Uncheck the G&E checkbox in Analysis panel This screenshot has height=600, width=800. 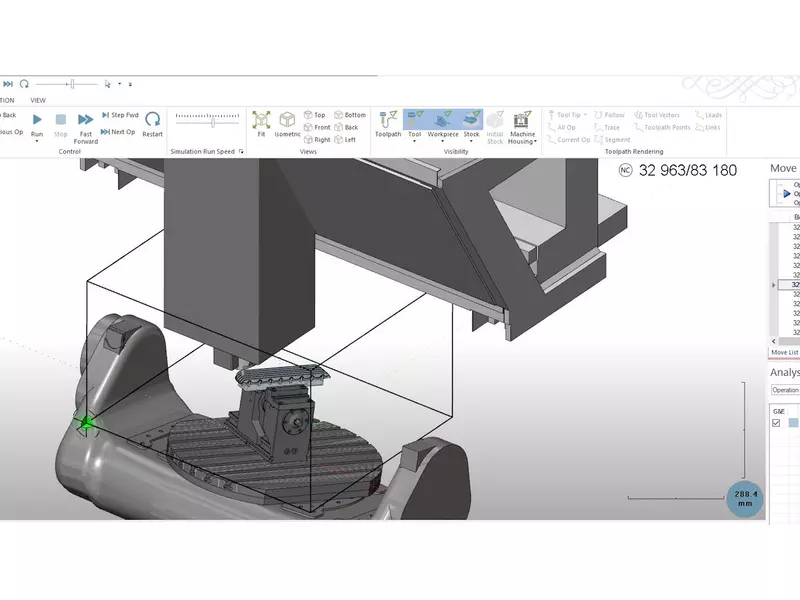click(778, 423)
